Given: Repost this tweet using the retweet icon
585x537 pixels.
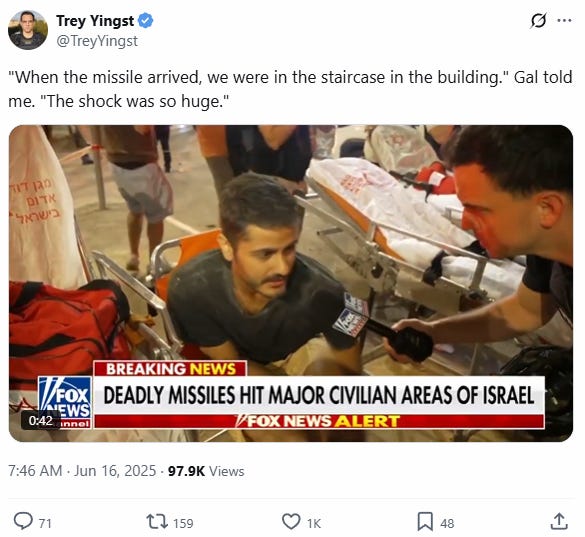Looking at the screenshot, I should pos(157,522).
